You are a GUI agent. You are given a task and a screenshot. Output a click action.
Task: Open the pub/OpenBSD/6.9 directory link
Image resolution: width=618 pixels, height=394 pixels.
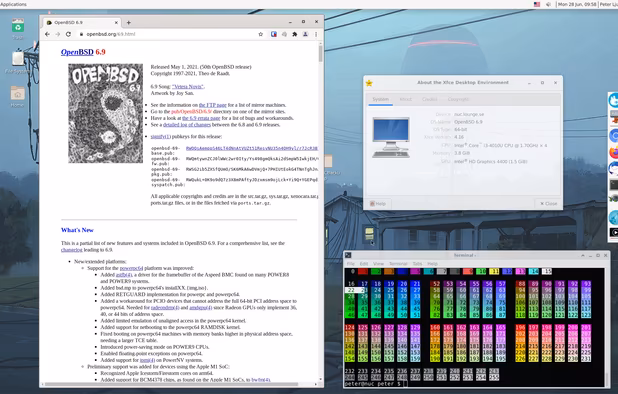pyautogui.click(x=191, y=112)
